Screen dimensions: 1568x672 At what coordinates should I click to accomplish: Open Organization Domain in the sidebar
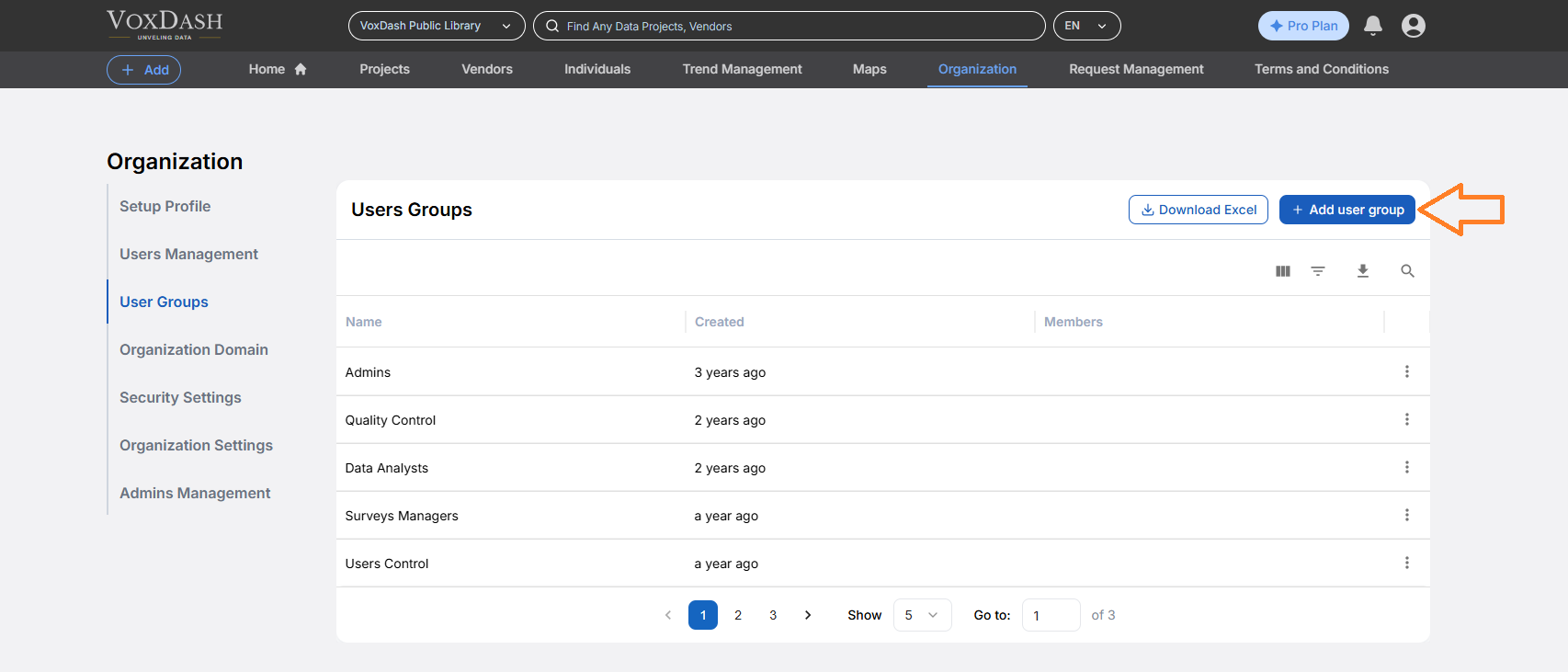(194, 349)
